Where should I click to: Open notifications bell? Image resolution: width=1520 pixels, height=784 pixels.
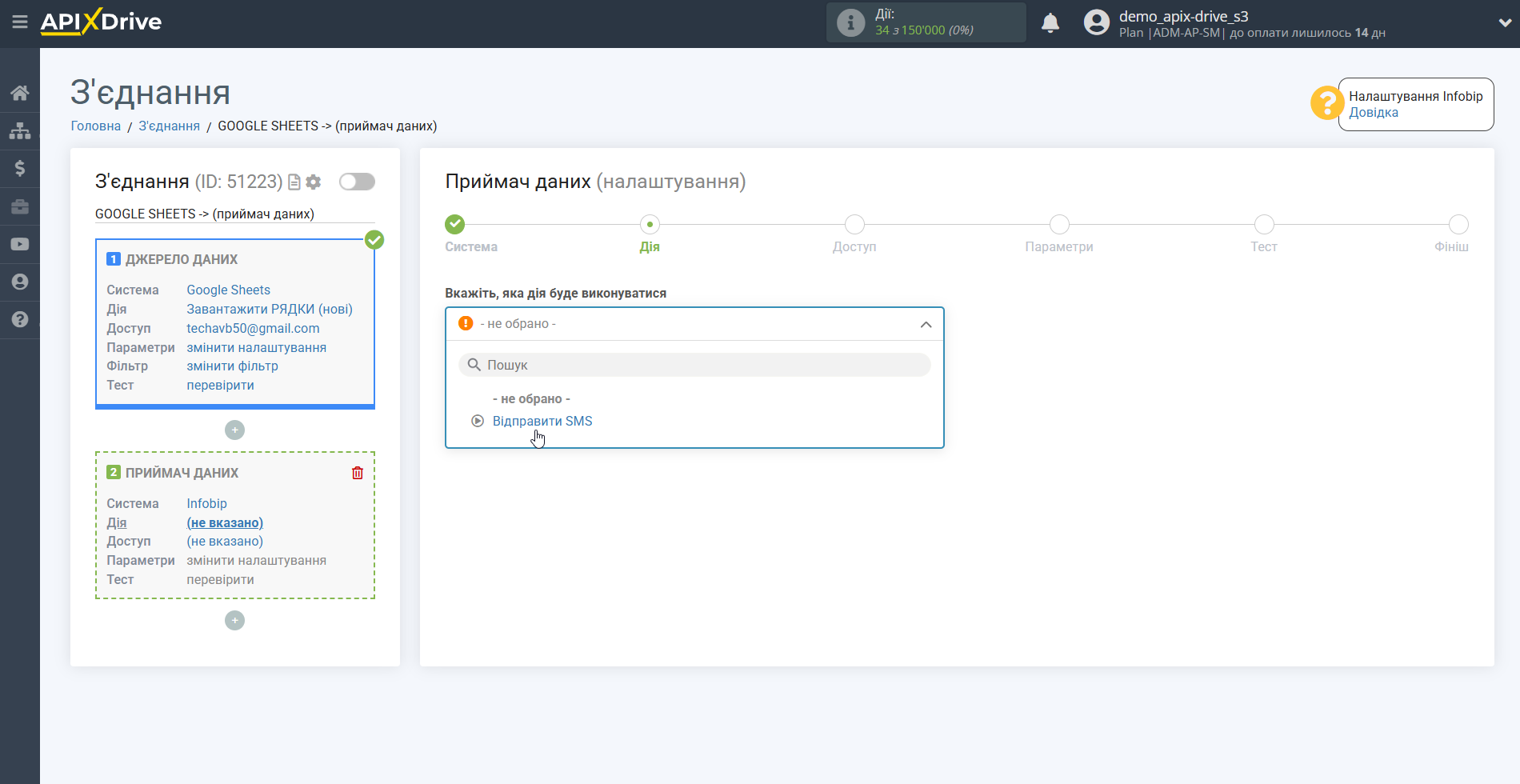click(1050, 22)
